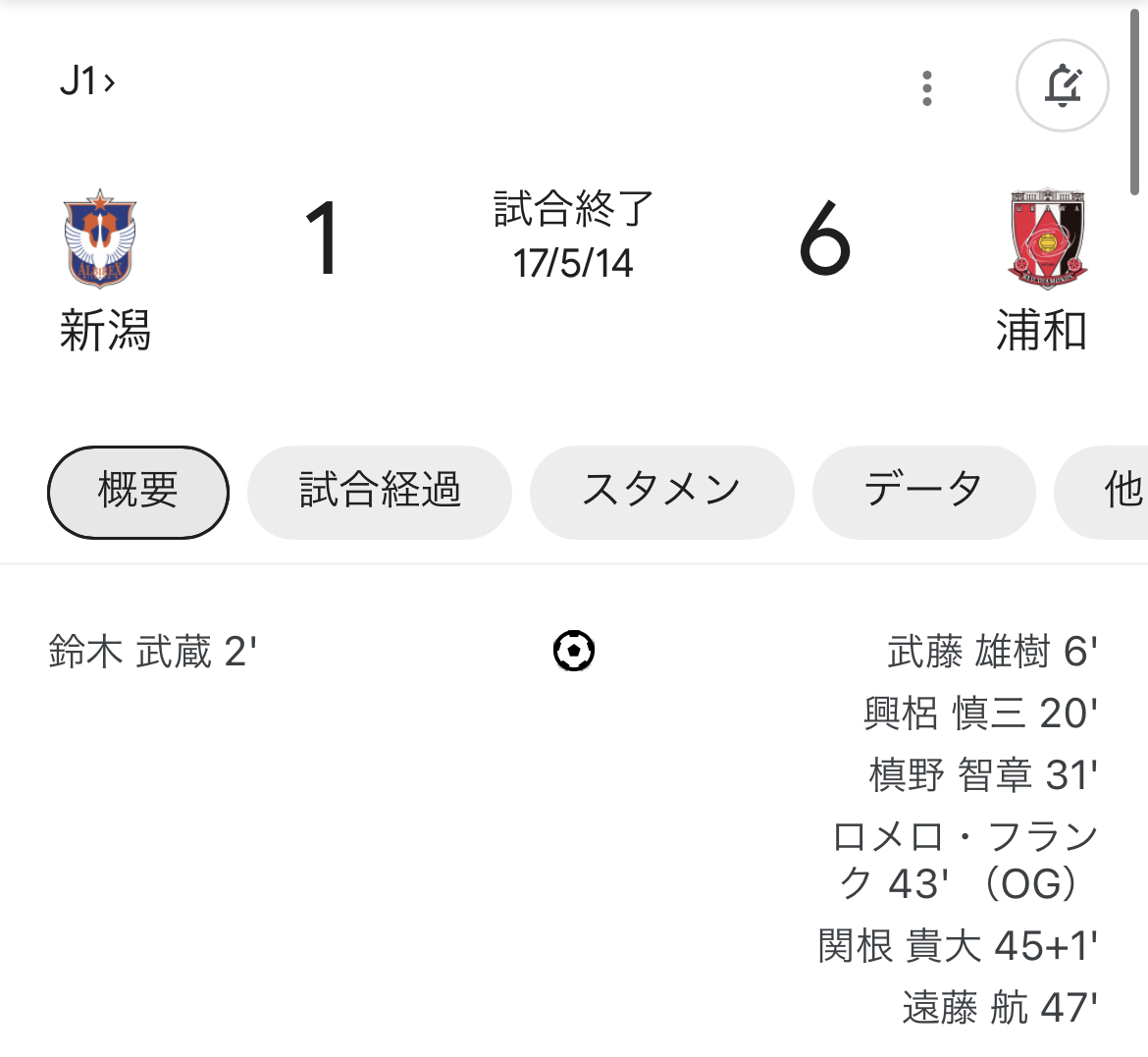This screenshot has height=1057, width=1148.
Task: Switch to the データ tab
Action: coord(924,493)
